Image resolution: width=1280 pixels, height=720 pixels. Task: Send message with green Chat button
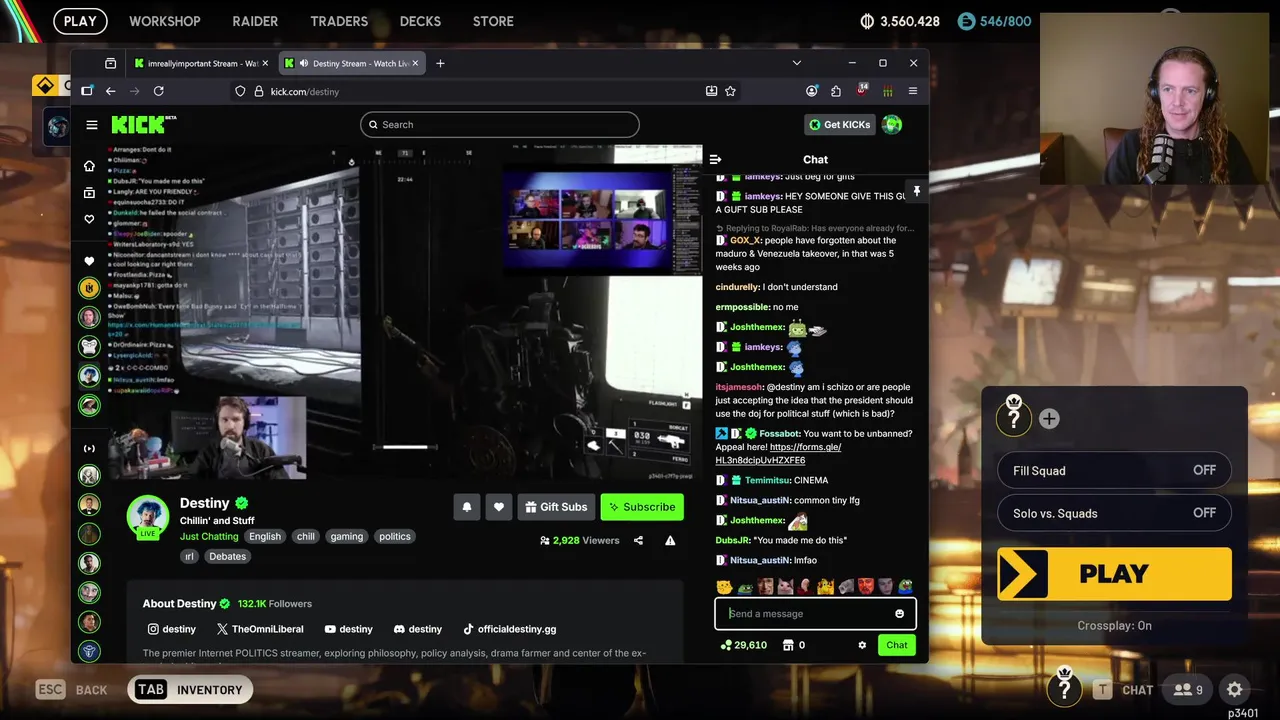(x=897, y=645)
